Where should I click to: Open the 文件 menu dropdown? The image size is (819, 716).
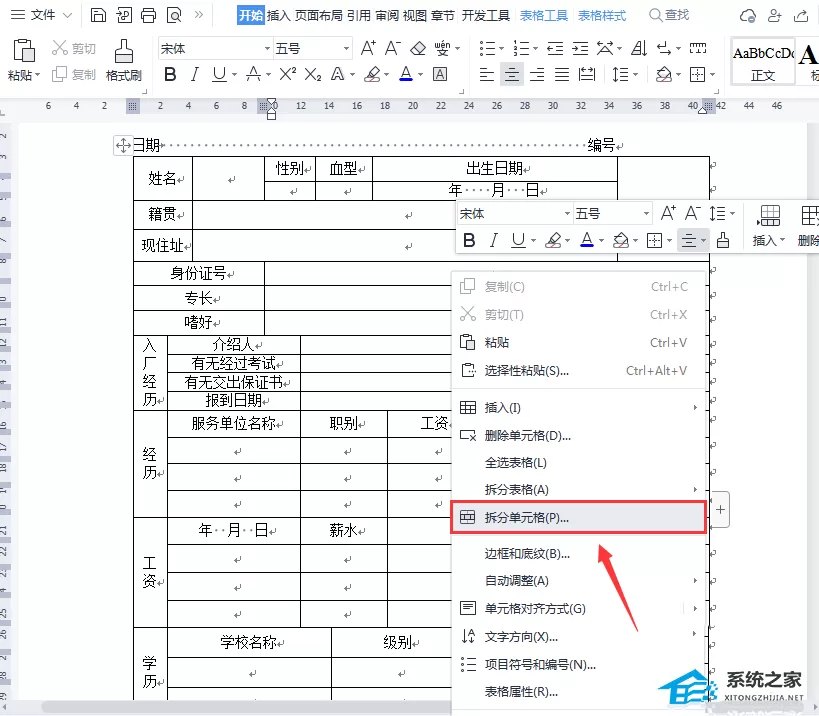coord(41,15)
